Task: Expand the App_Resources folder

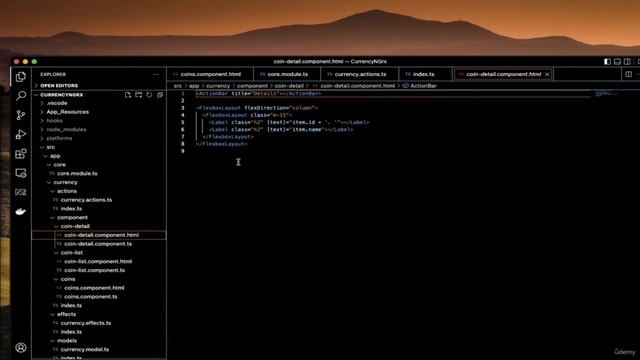Action: pos(99,112)
